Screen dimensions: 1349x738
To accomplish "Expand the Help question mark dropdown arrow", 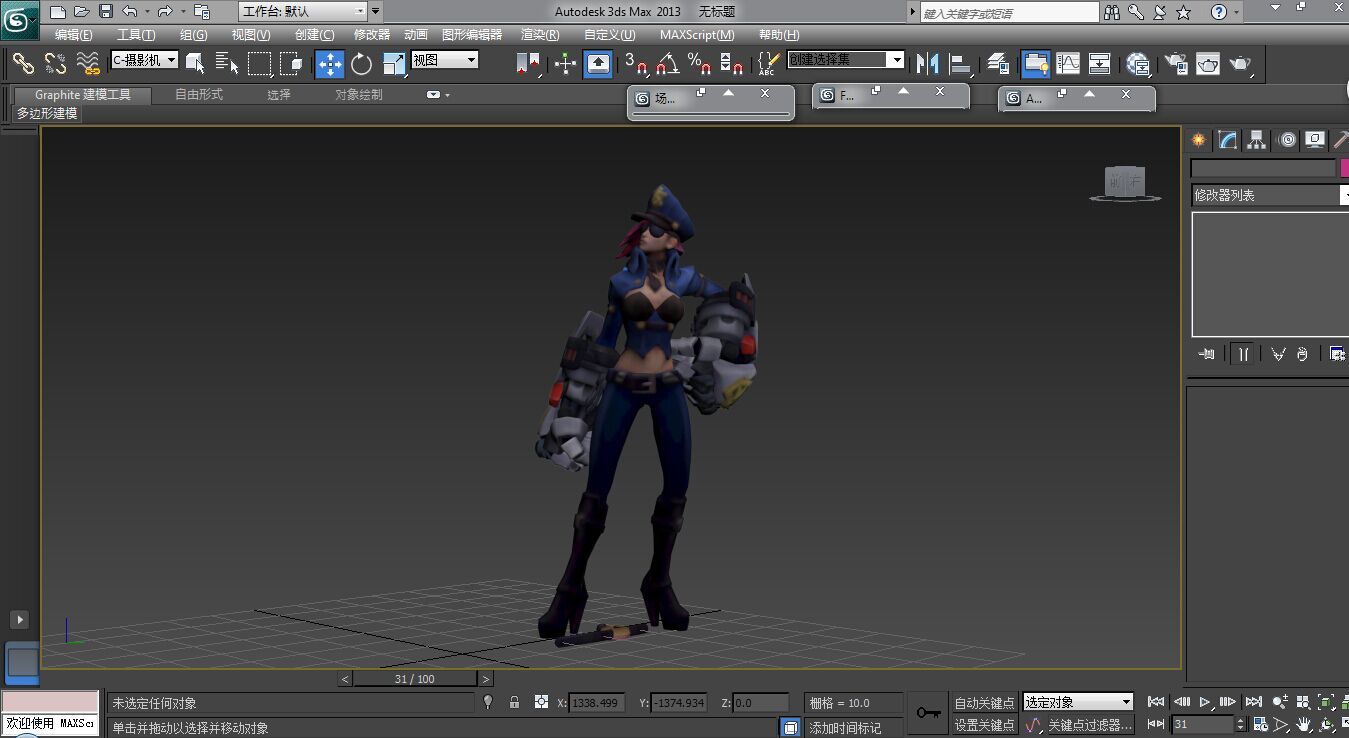I will [x=1237, y=12].
